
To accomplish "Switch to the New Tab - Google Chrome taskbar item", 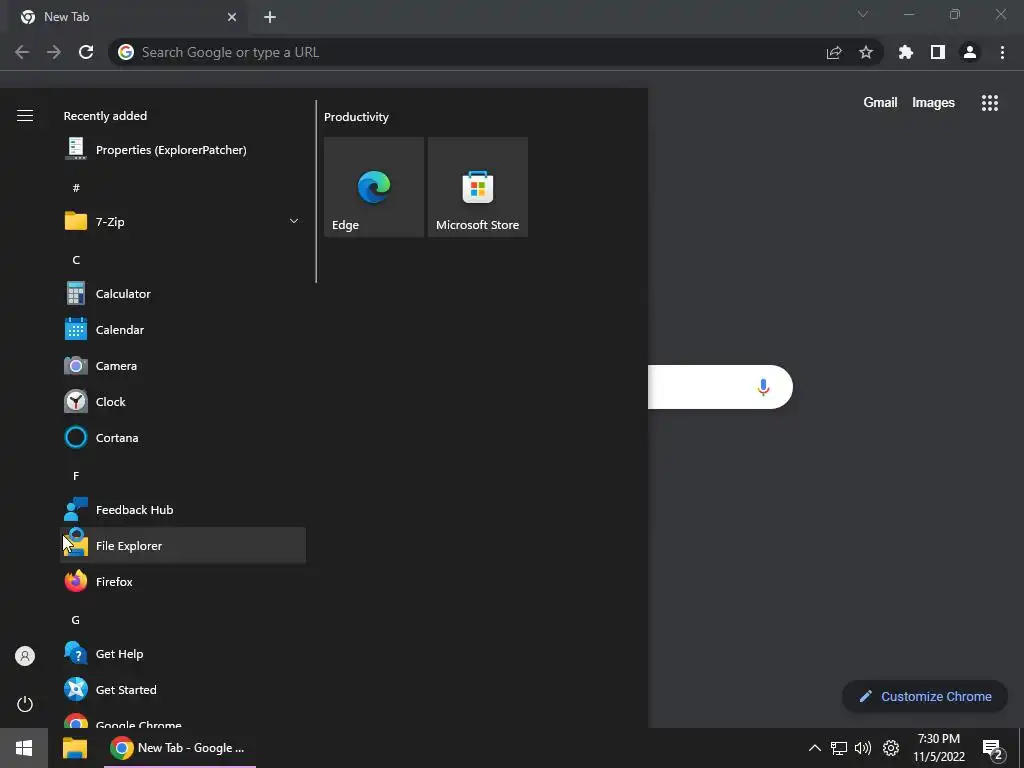I will click(180, 748).
